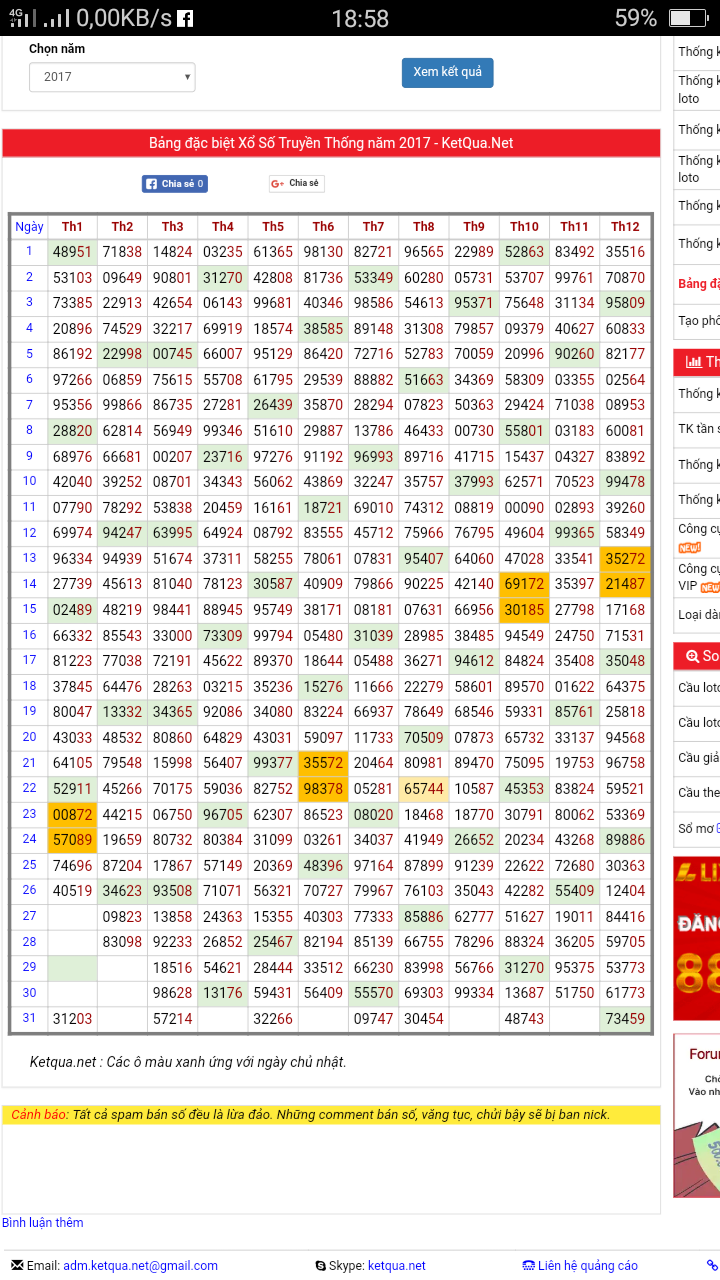Share via Google+ Chia sẻ button
Screen dimensions: 720x1280
(296, 184)
